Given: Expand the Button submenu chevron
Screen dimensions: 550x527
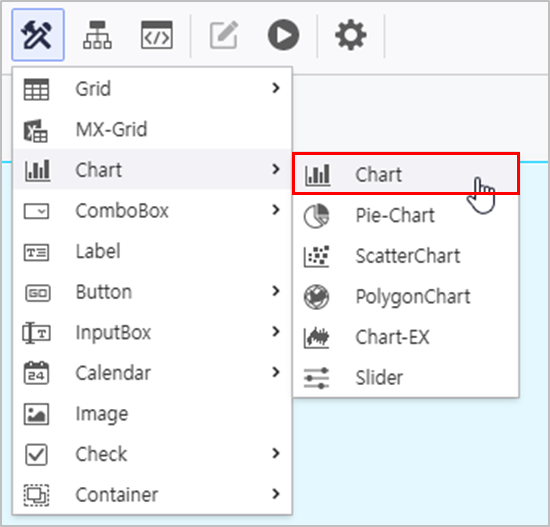Looking at the screenshot, I should pos(276,291).
